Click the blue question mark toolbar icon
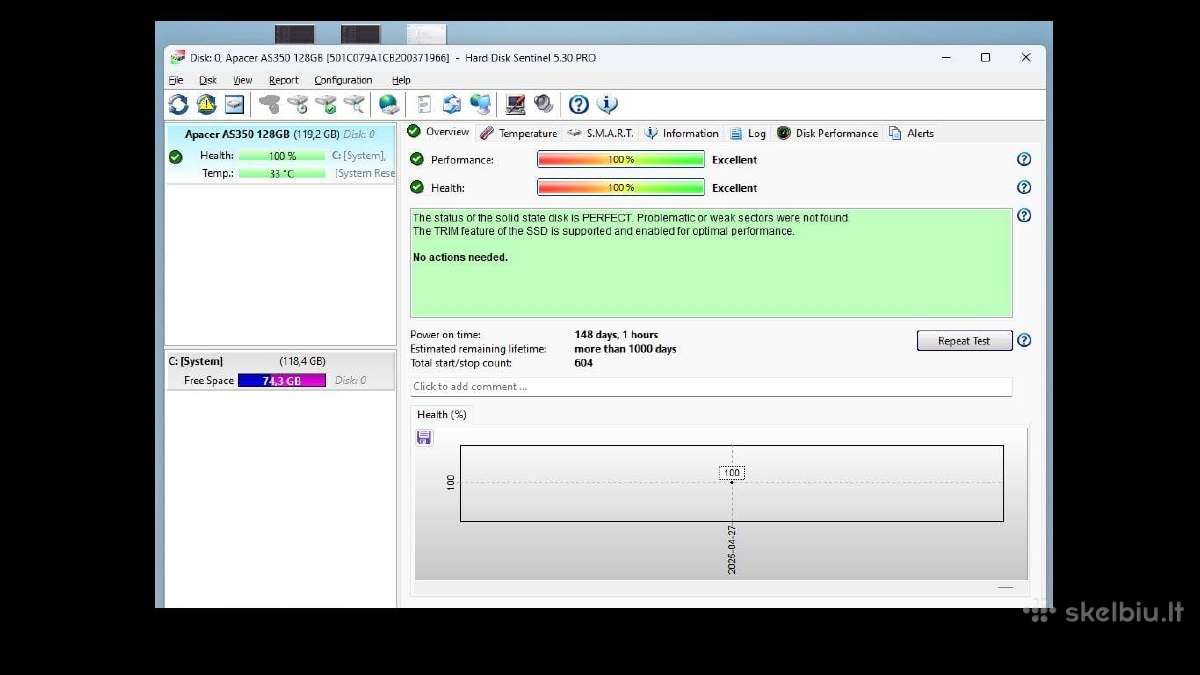Screen dimensions: 1200x675 pos(578,104)
